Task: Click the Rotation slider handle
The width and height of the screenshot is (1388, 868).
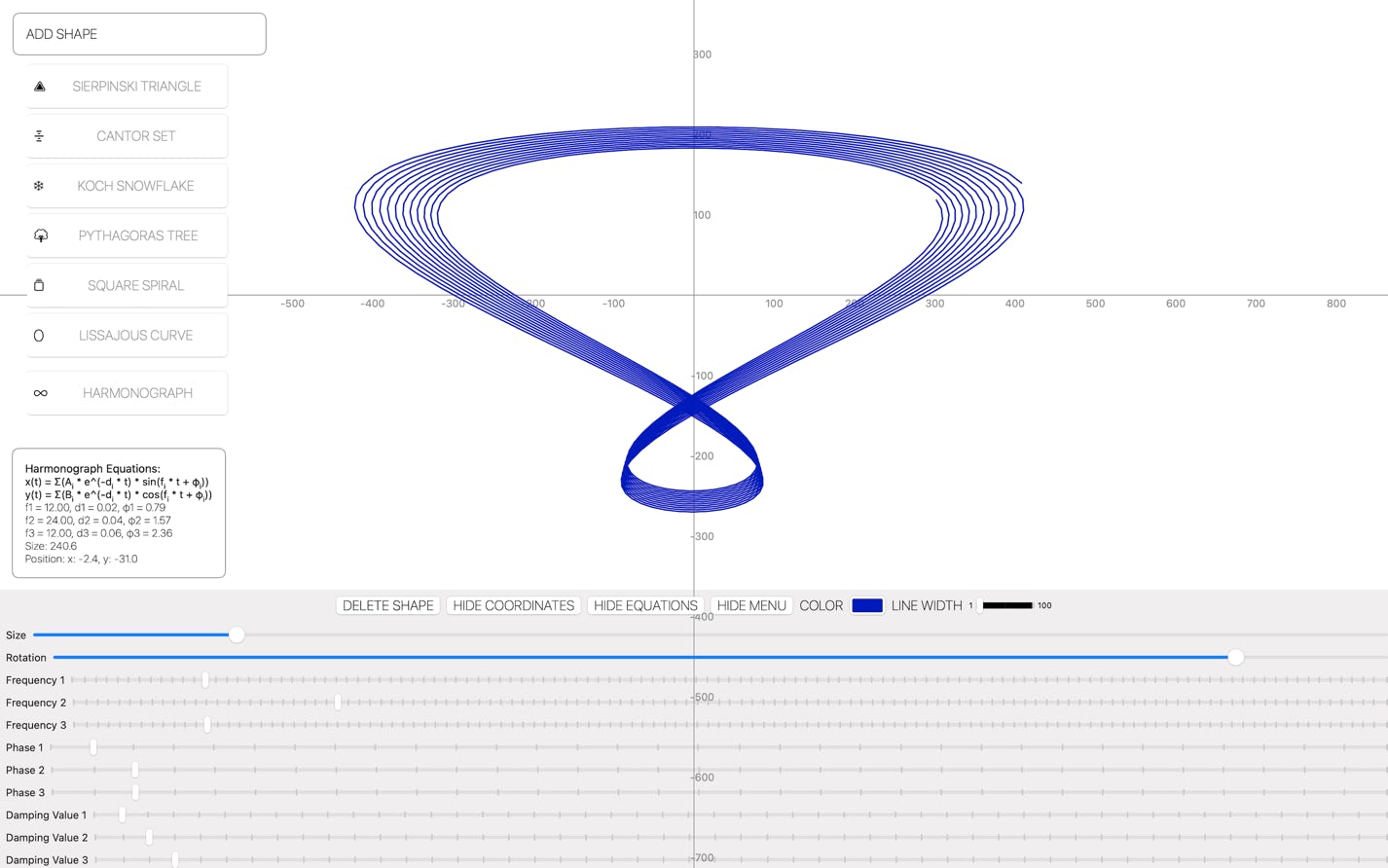Action: click(1235, 658)
